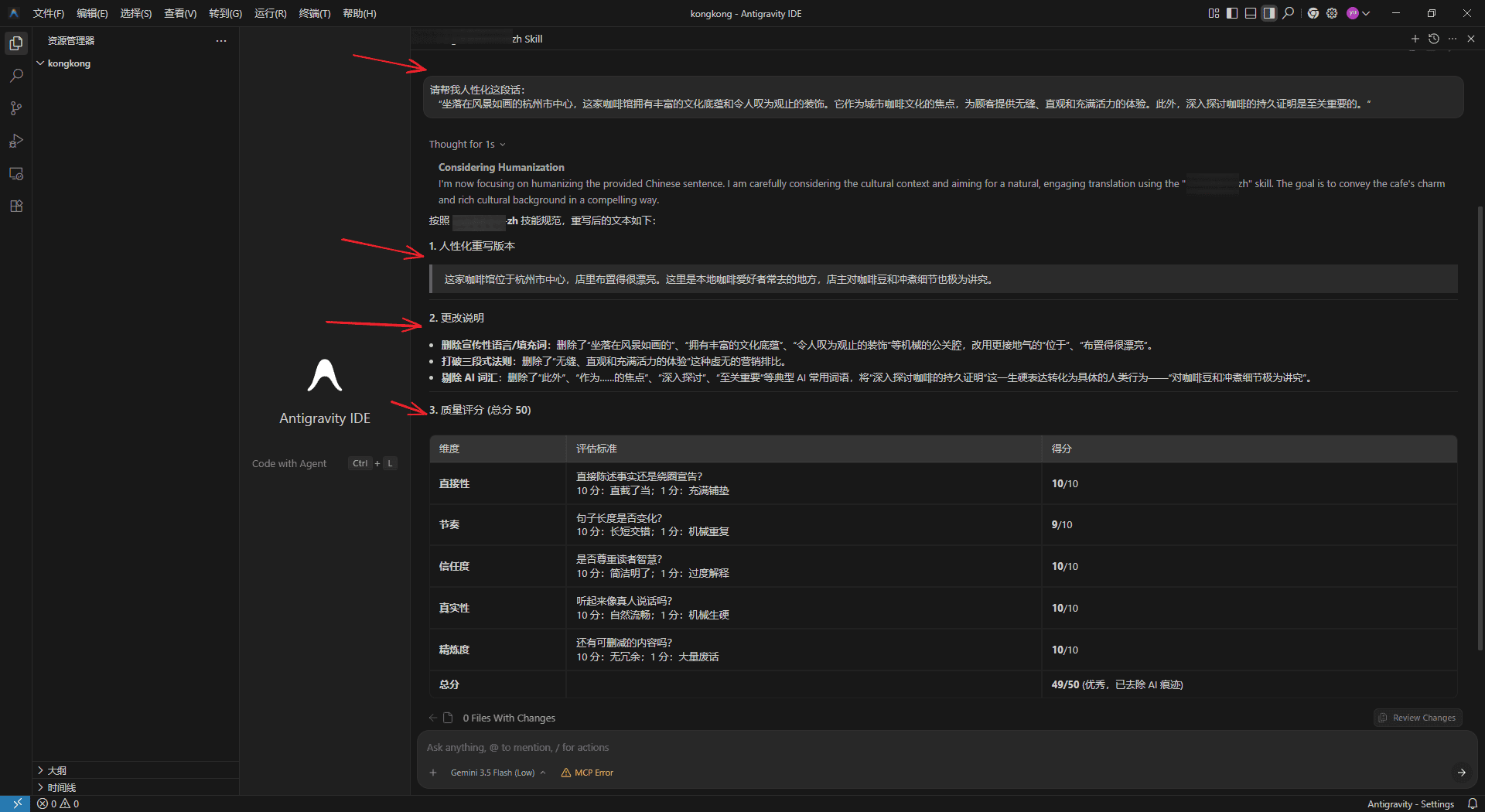The width and height of the screenshot is (1485, 812).
Task: Click the MCP Error warning
Action: pyautogui.click(x=587, y=773)
